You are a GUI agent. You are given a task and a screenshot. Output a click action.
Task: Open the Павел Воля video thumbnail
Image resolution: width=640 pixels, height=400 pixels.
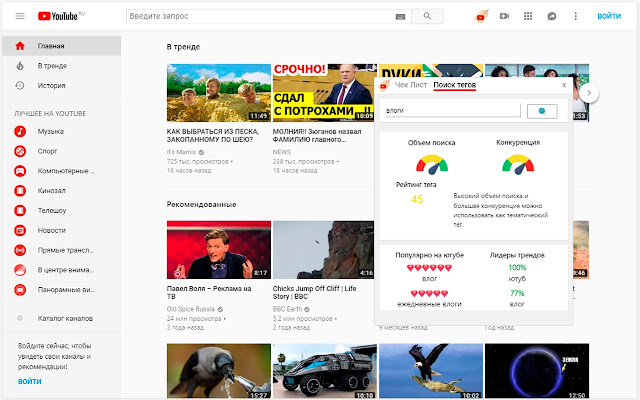219,250
